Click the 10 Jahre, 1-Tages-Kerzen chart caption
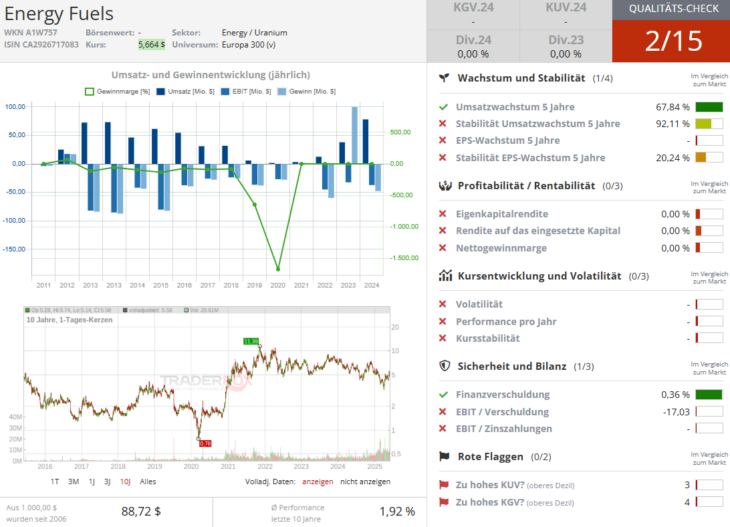Screen dimensions: 730x527 coord(69,320)
